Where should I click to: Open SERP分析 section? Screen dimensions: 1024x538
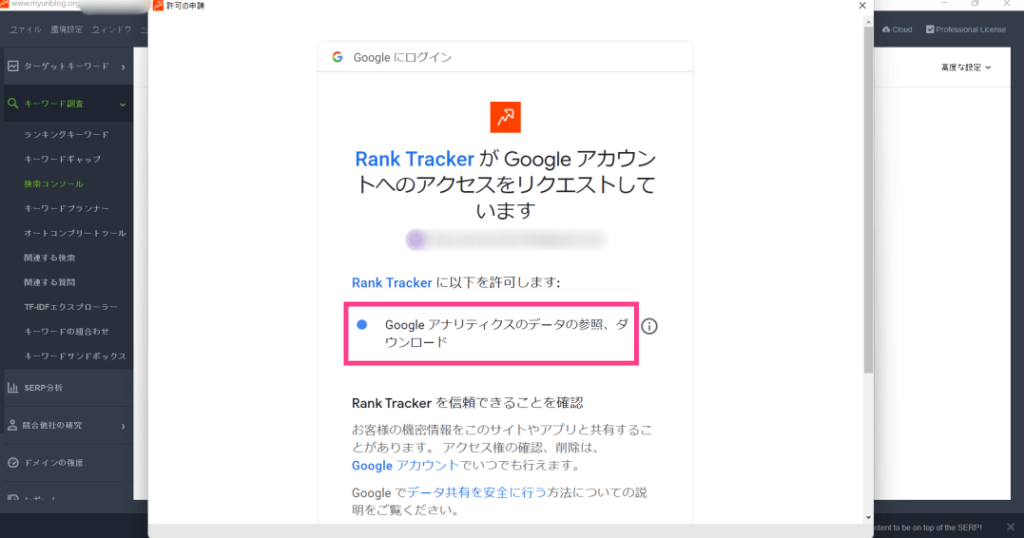69,387
